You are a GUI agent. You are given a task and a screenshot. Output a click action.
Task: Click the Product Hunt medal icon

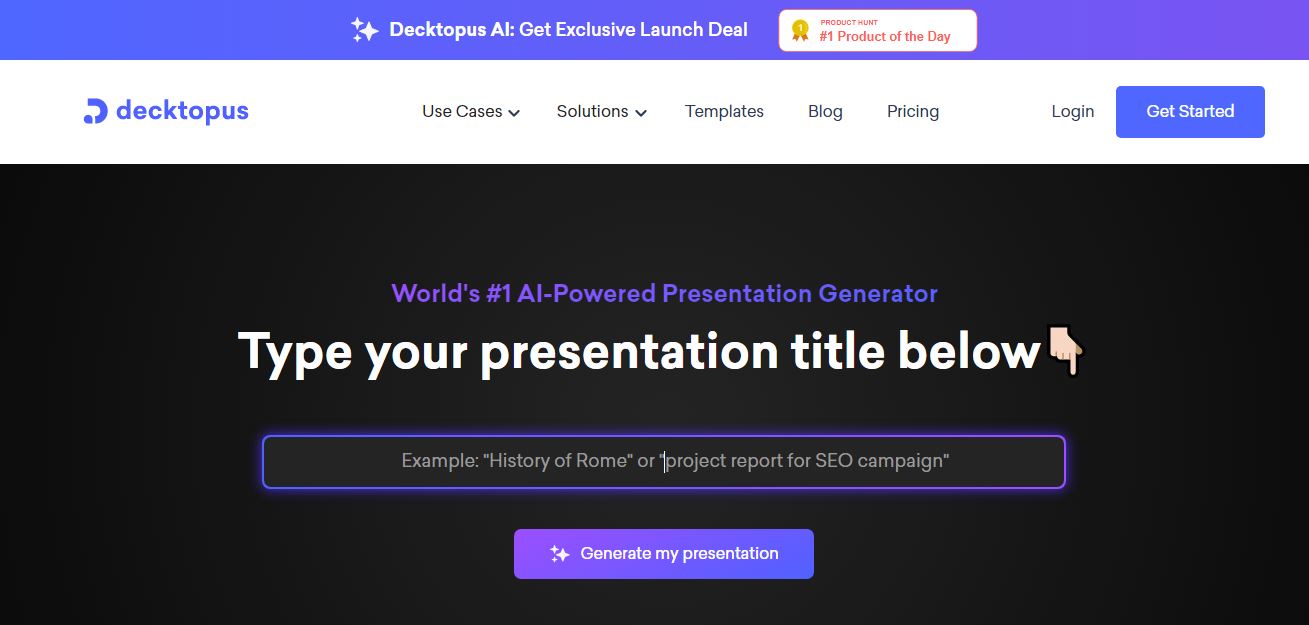click(800, 30)
